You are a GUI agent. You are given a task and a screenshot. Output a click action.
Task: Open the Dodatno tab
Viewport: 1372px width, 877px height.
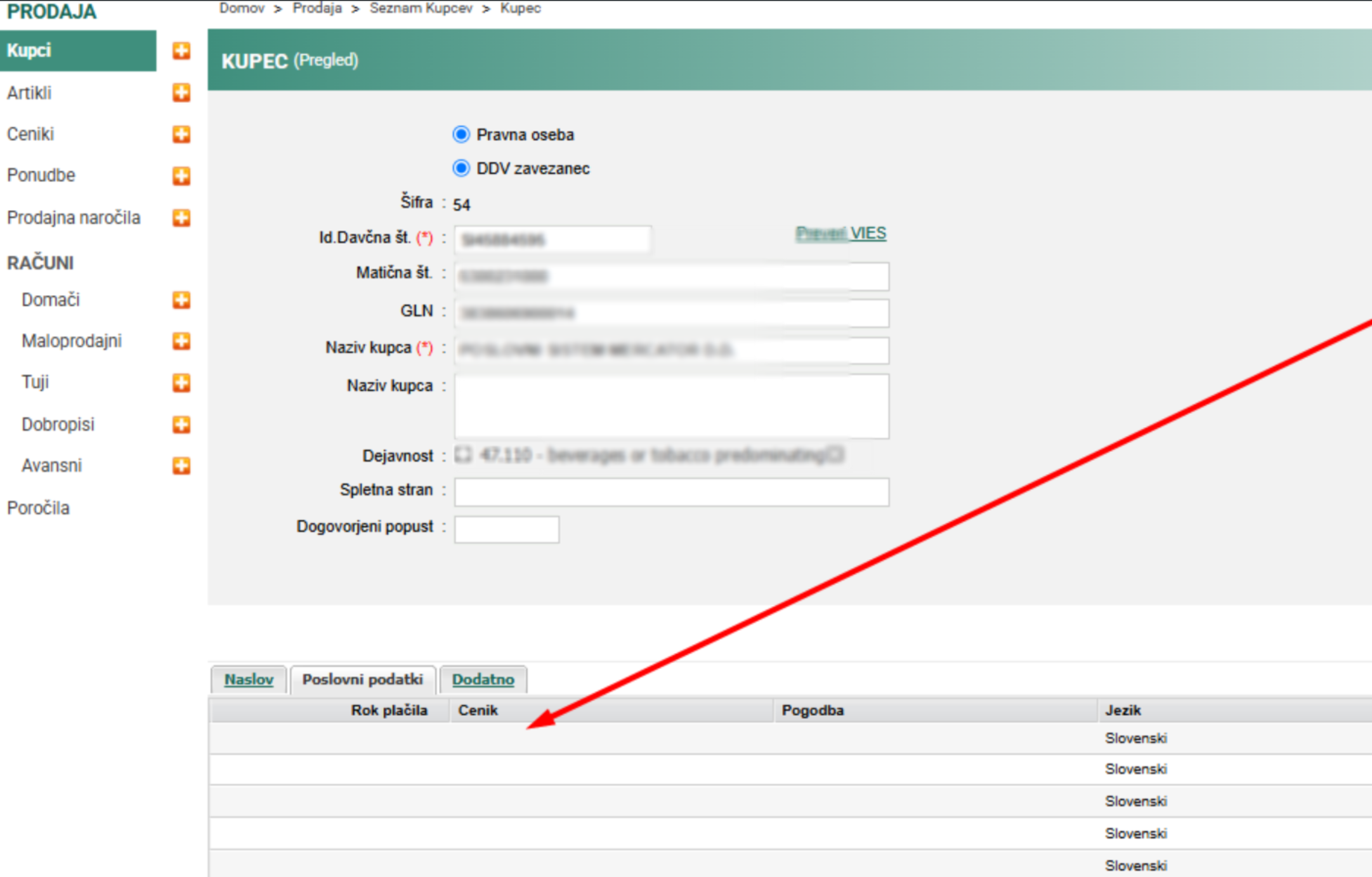coord(483,680)
